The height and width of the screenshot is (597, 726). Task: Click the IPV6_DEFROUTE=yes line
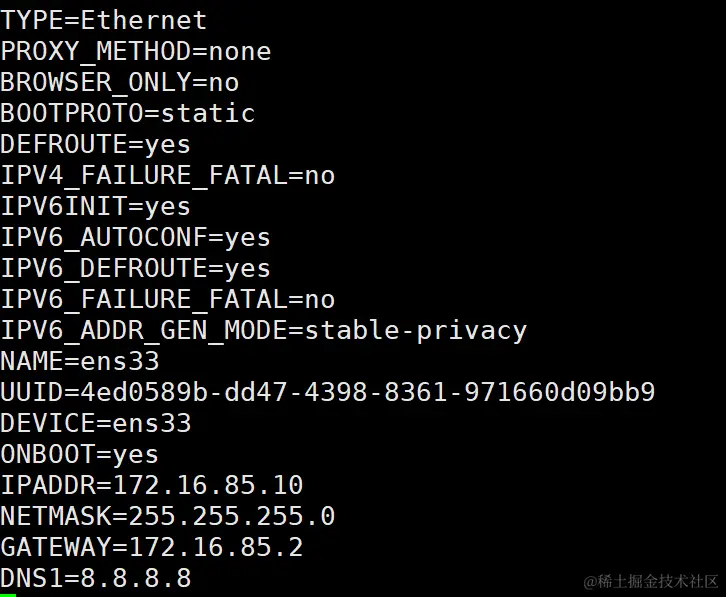136,268
